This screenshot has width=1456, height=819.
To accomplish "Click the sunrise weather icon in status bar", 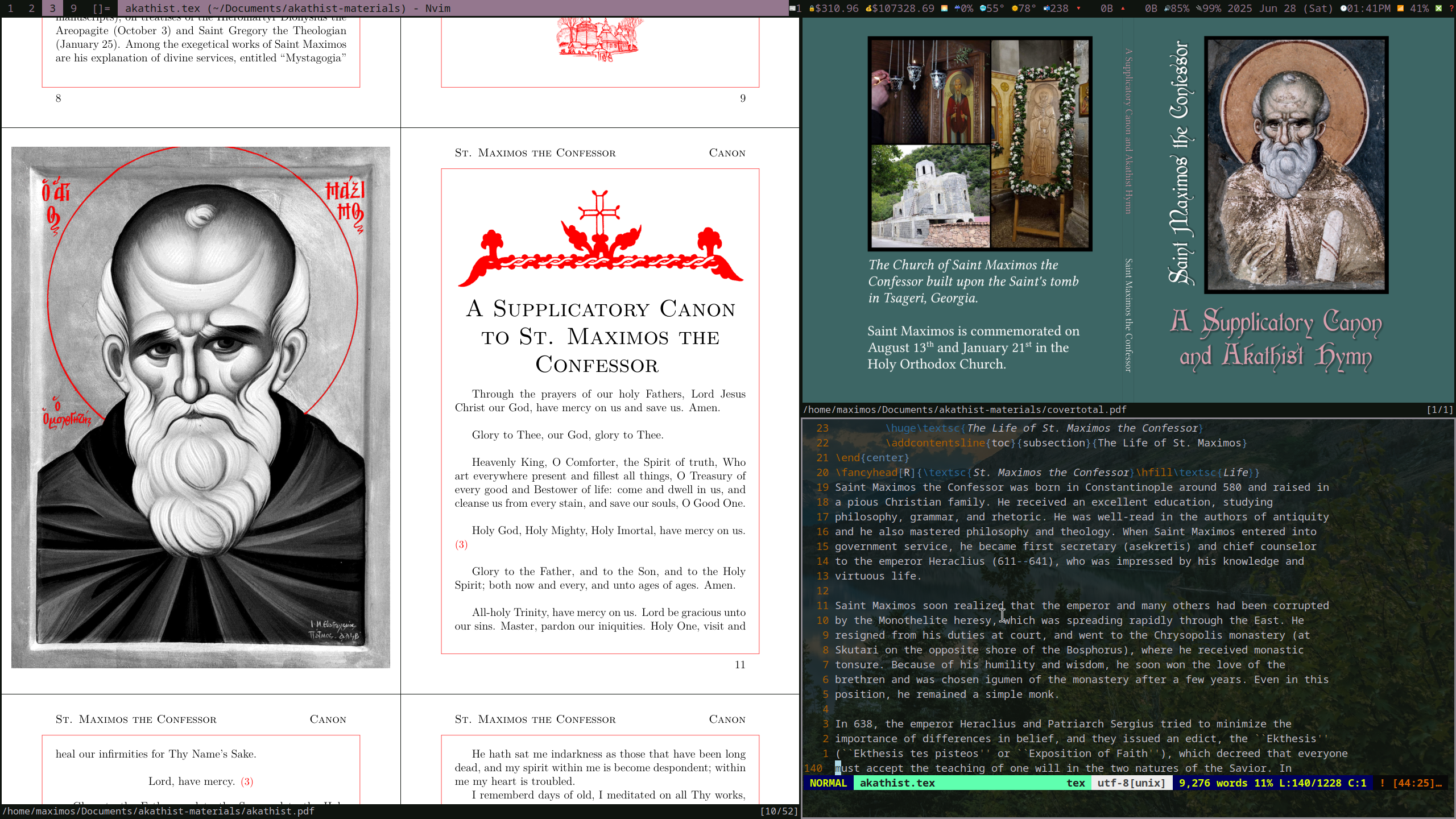I will [x=944, y=8].
